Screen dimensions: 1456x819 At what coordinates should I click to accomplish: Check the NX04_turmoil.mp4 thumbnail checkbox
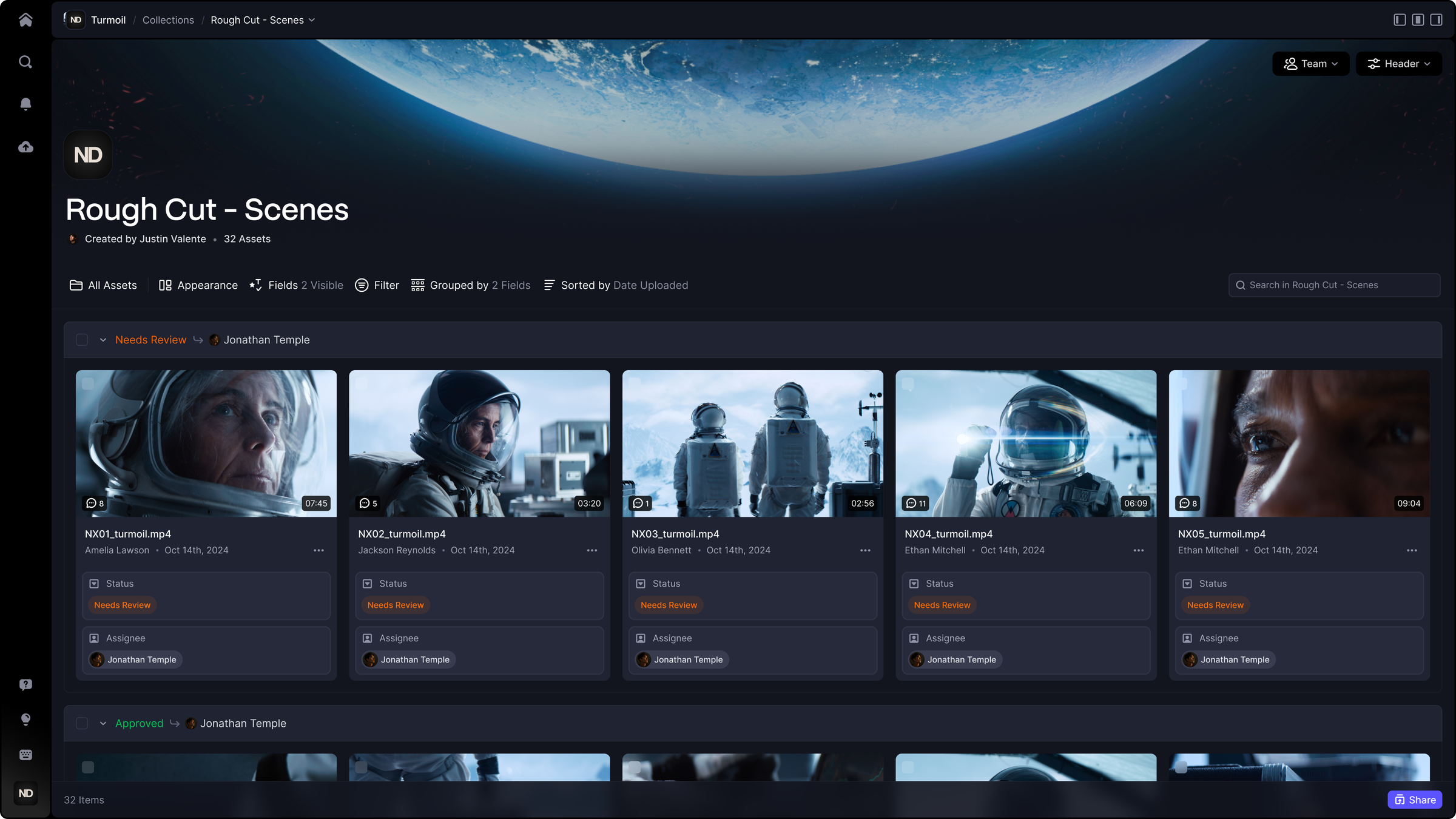click(x=908, y=383)
